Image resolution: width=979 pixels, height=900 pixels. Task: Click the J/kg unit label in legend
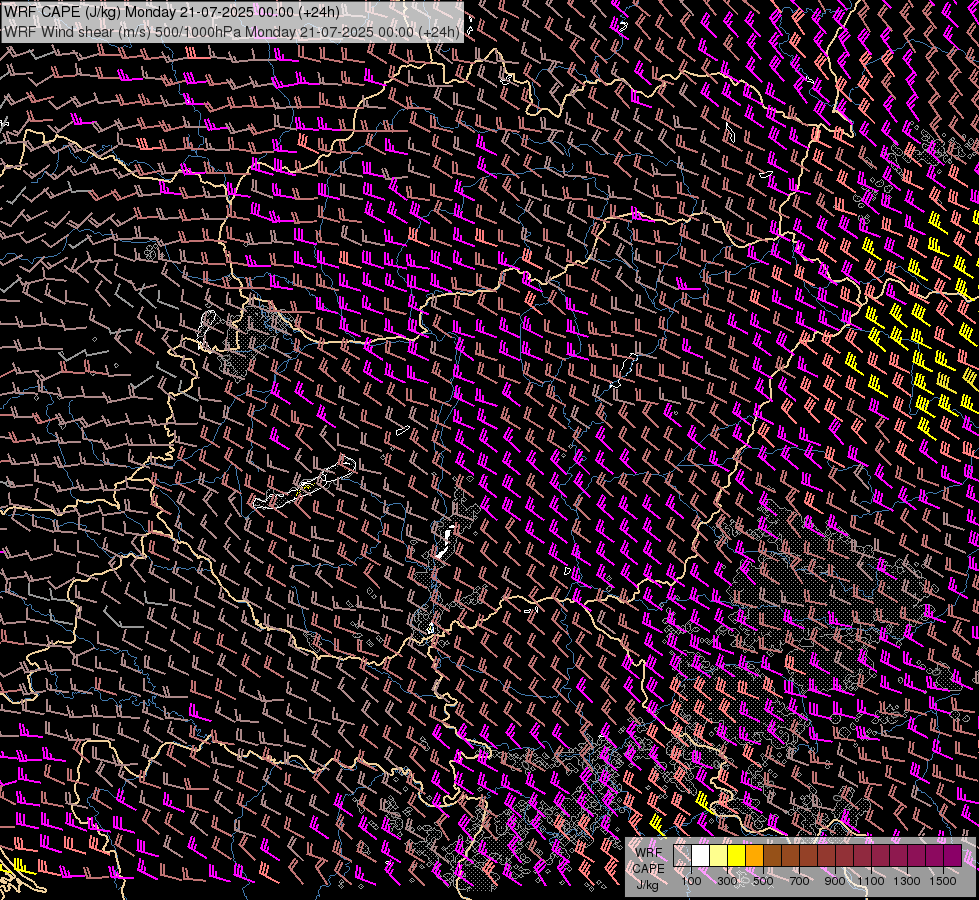click(x=647, y=885)
